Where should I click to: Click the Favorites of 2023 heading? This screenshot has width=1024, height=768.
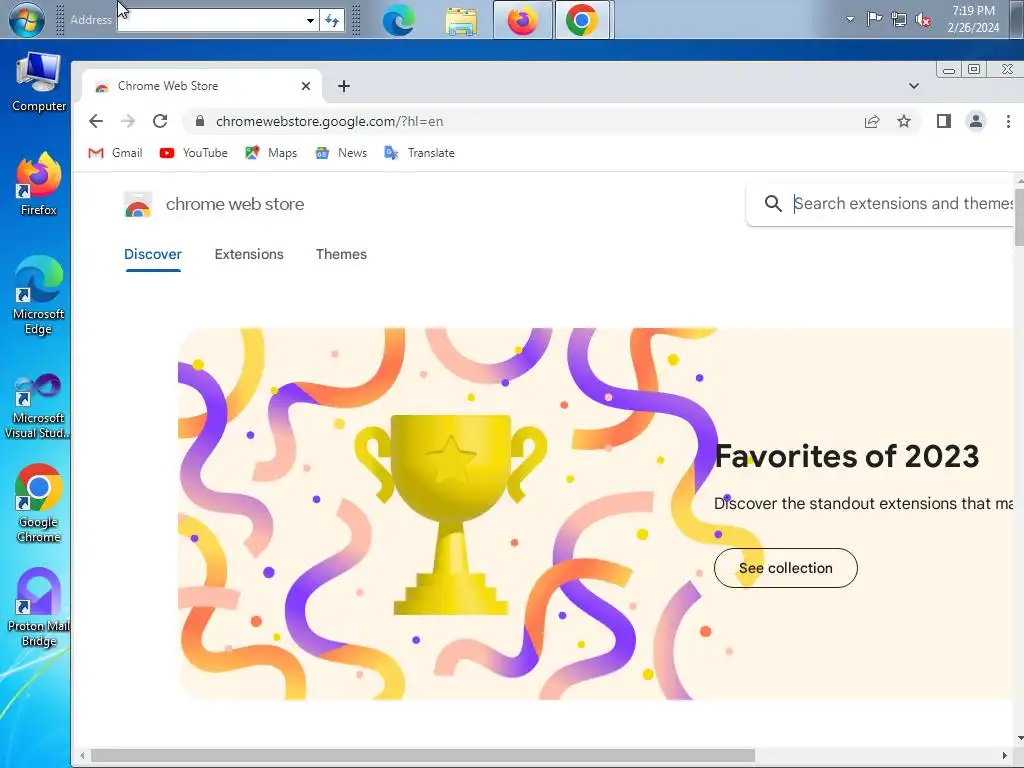[x=847, y=456]
